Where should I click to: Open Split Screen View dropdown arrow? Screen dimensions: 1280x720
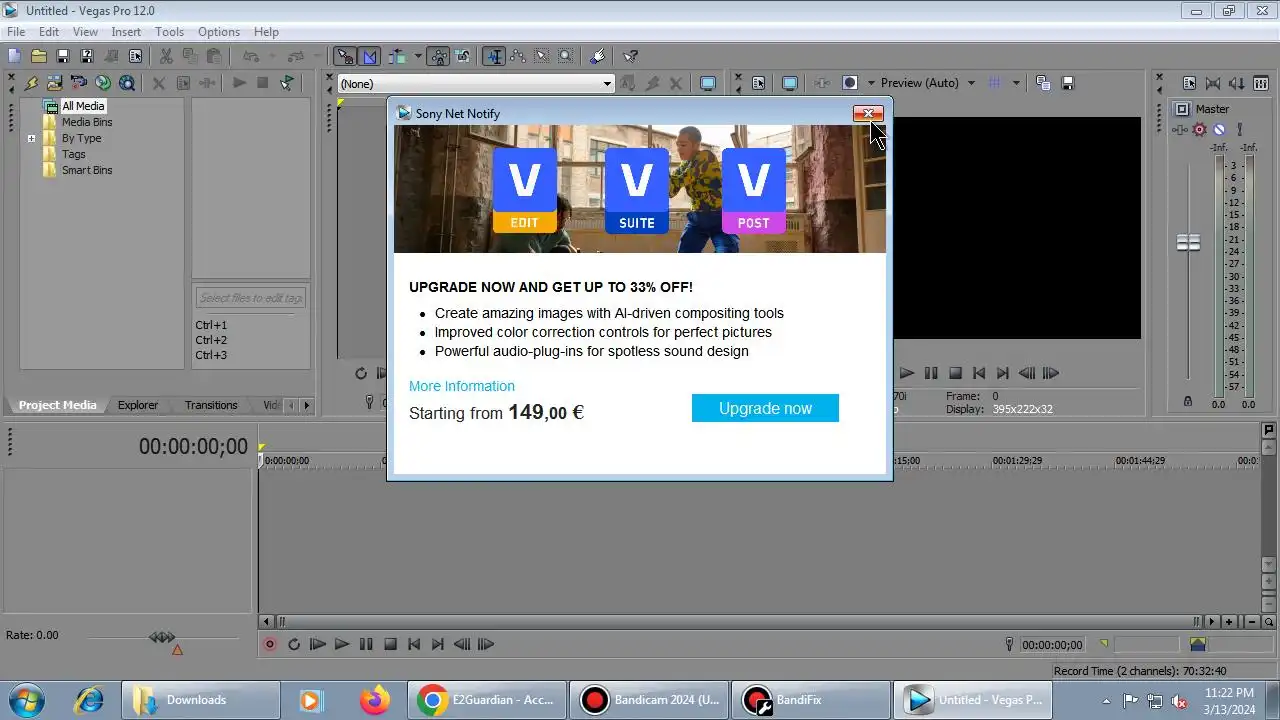pyautogui.click(x=871, y=83)
